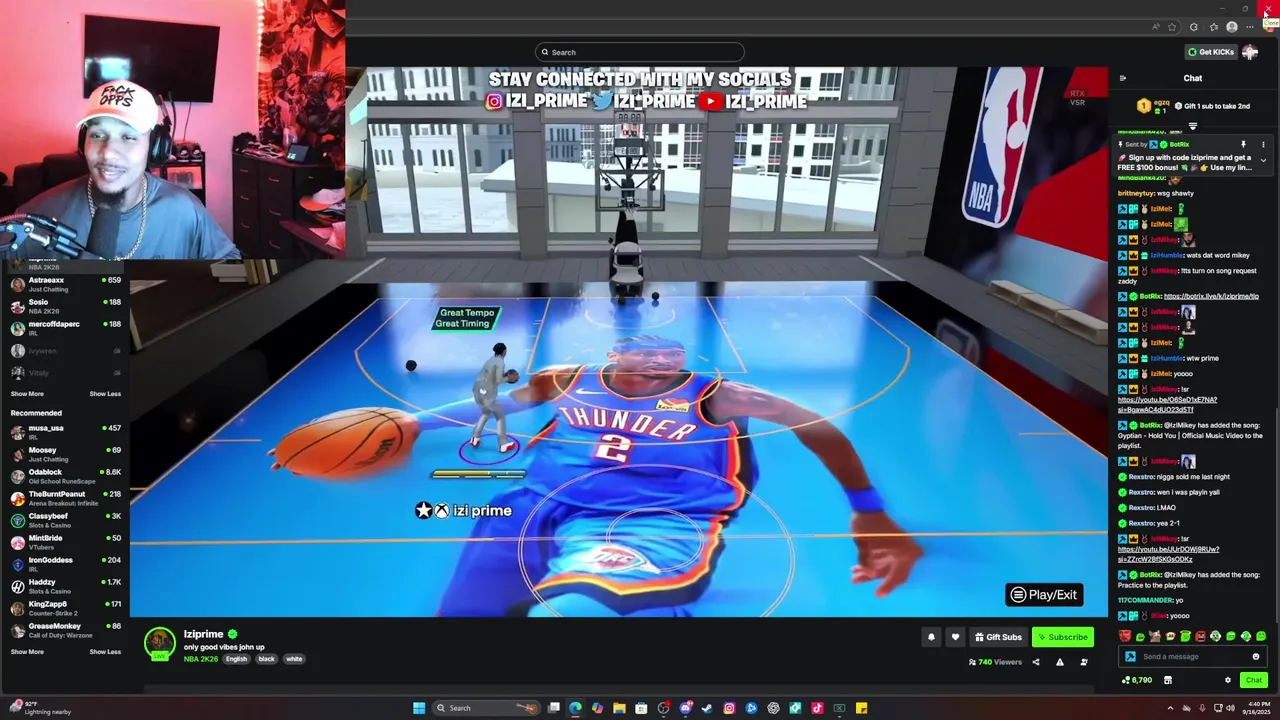Open the emoji picker in the message box
This screenshot has width=1280, height=720.
[x=1256, y=657]
